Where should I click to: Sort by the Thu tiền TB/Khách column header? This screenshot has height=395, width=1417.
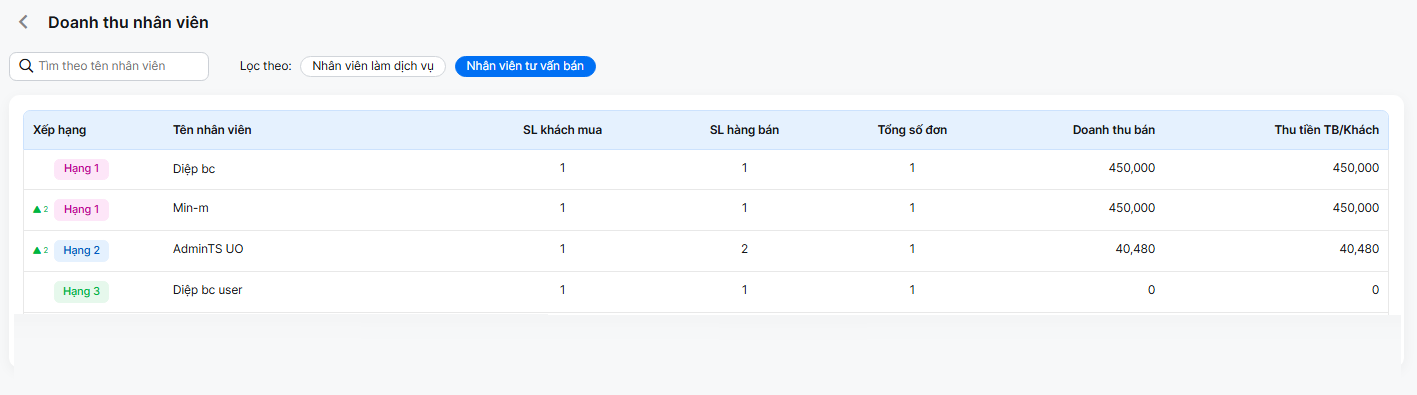click(1326, 130)
